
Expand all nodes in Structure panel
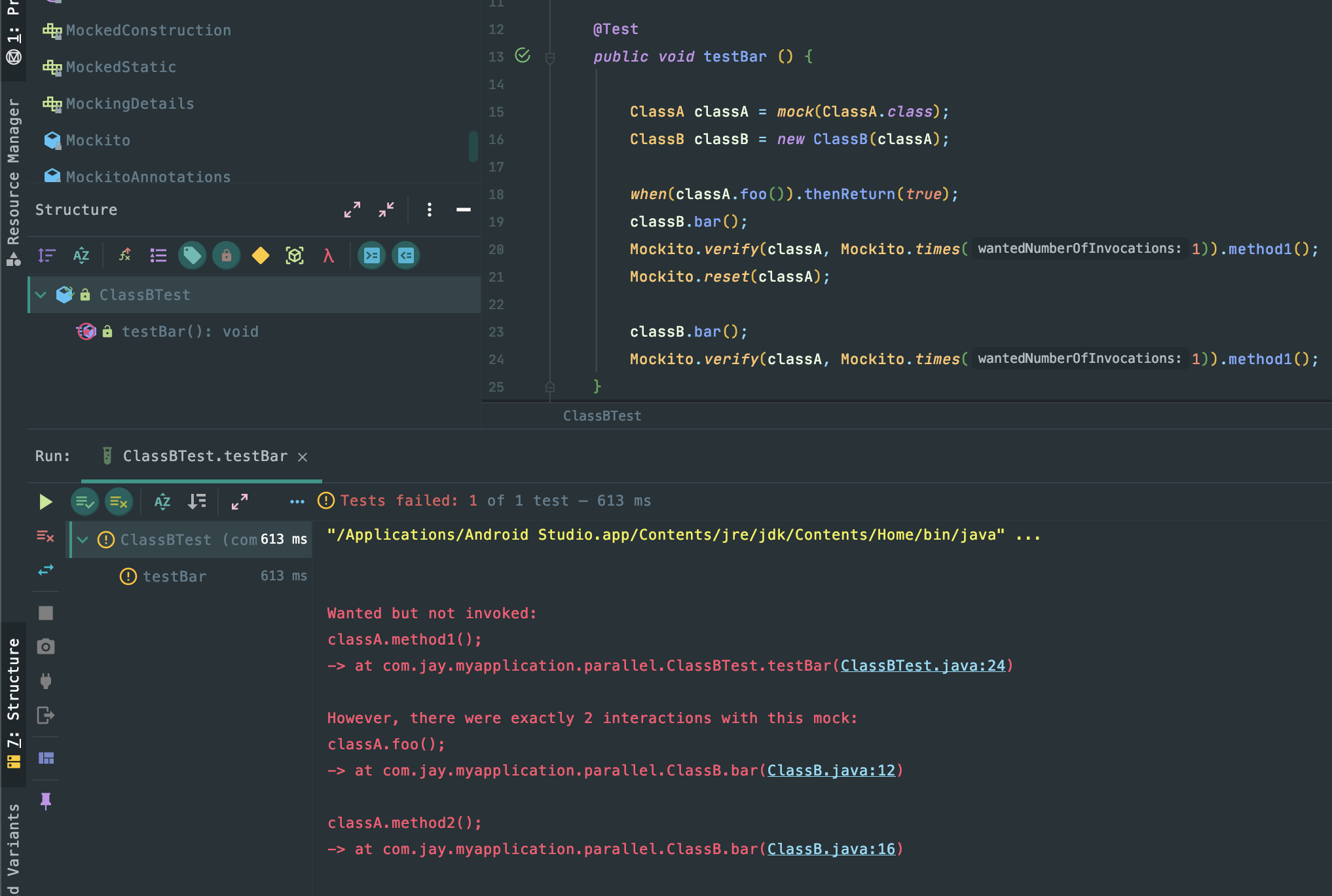coord(352,210)
